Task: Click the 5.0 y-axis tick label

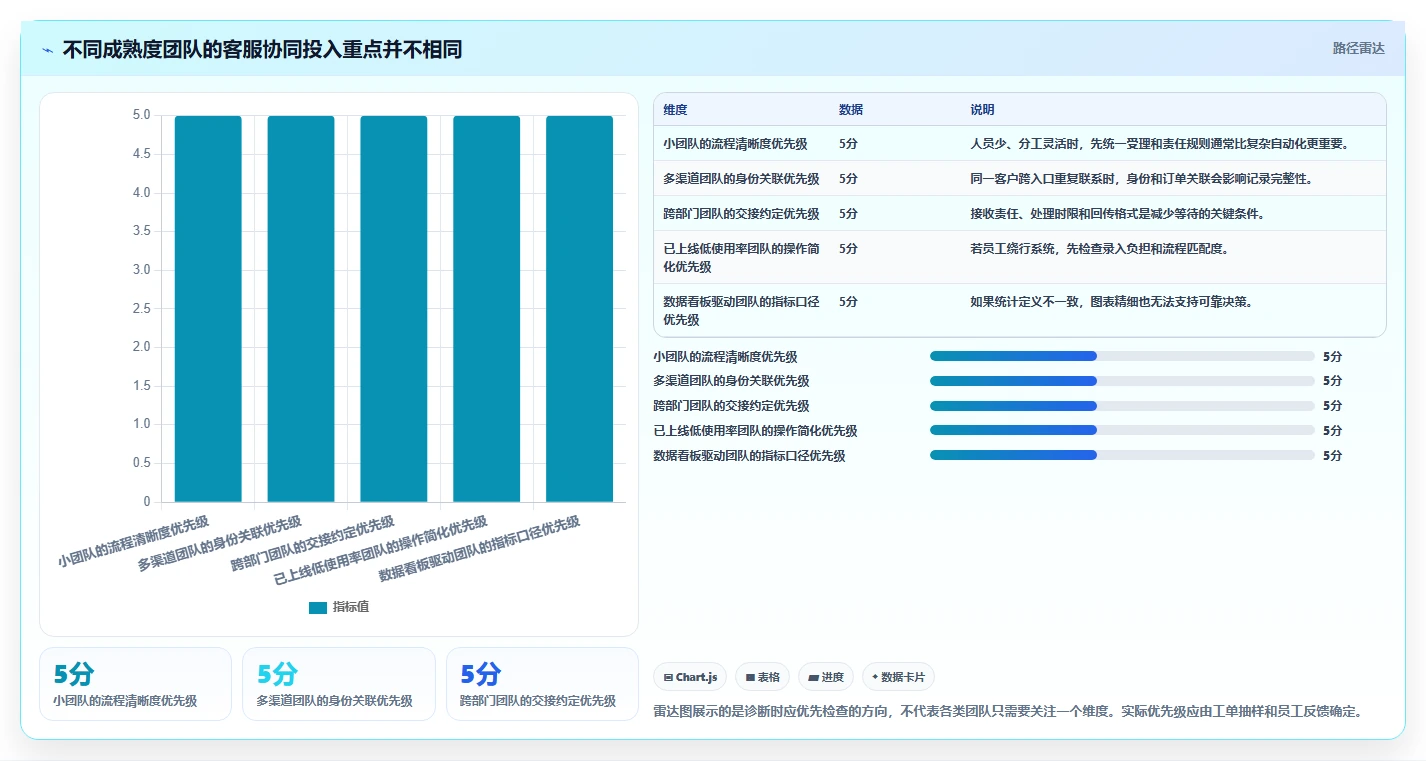Action: pos(141,115)
